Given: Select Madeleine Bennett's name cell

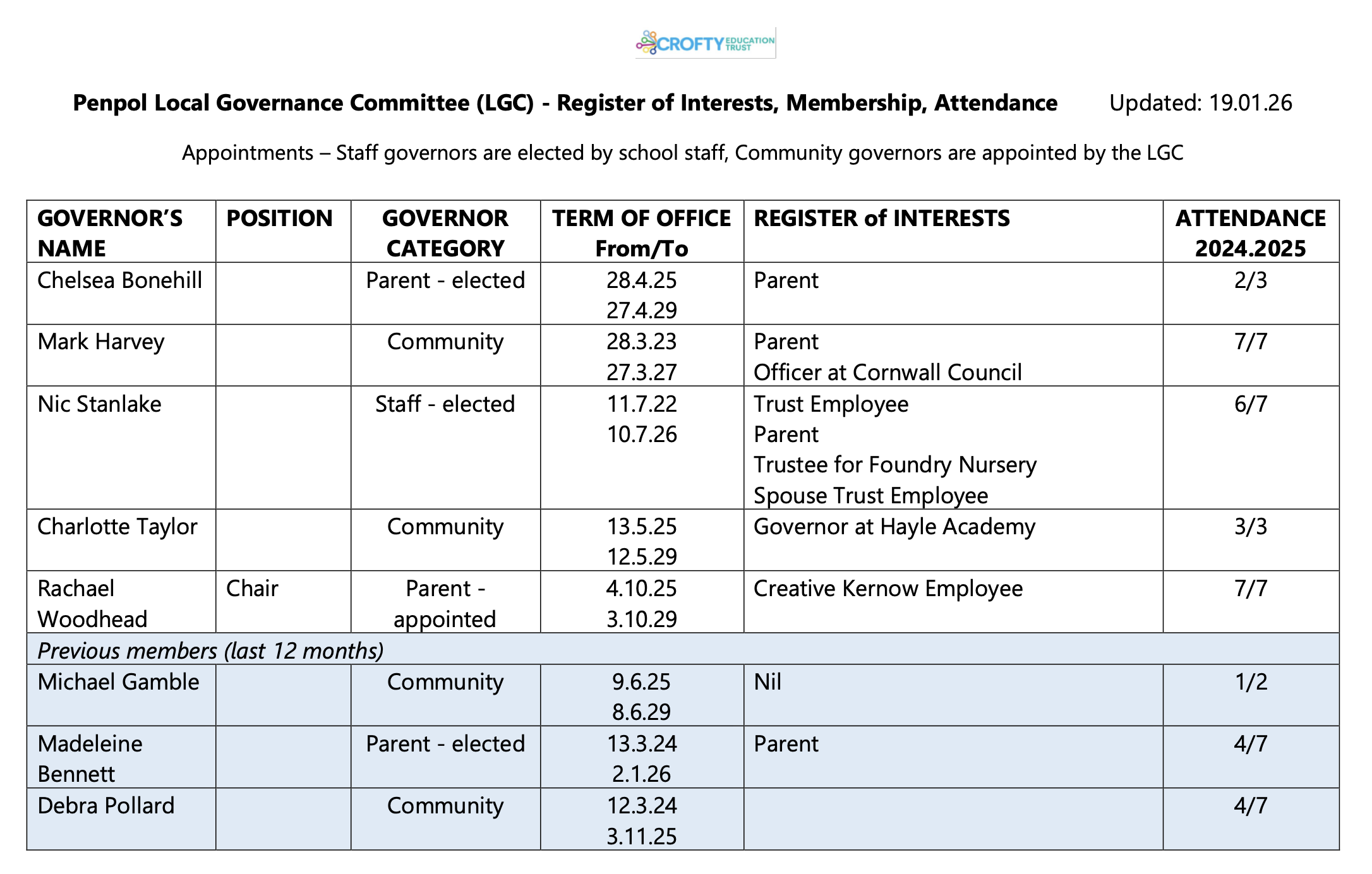Looking at the screenshot, I should pyautogui.click(x=90, y=758).
